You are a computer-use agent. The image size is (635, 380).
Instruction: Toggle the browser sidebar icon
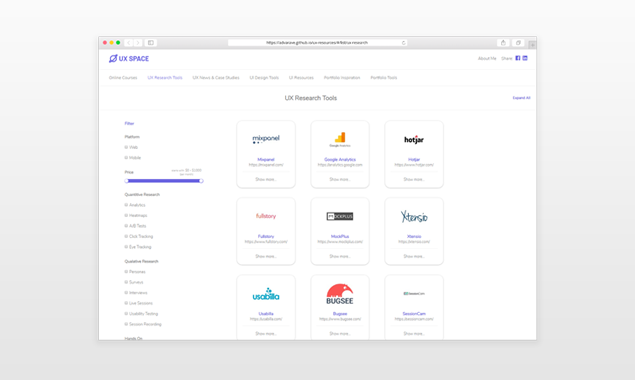151,43
